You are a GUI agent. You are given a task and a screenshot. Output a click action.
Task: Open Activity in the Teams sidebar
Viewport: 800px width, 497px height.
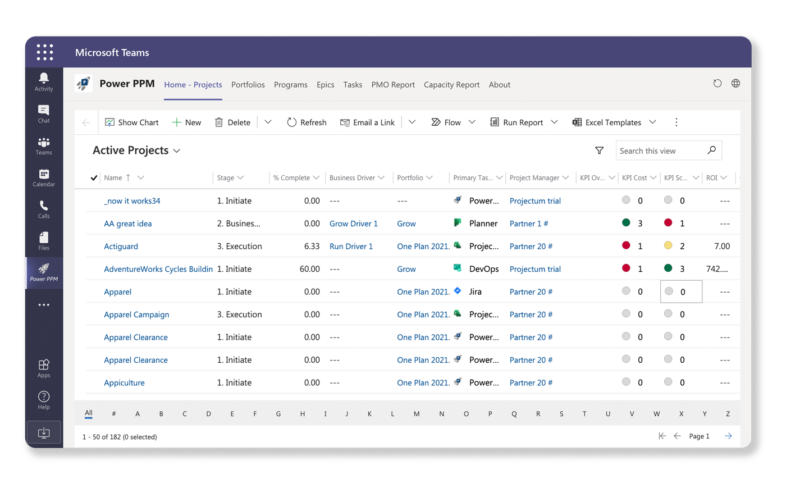(x=44, y=82)
